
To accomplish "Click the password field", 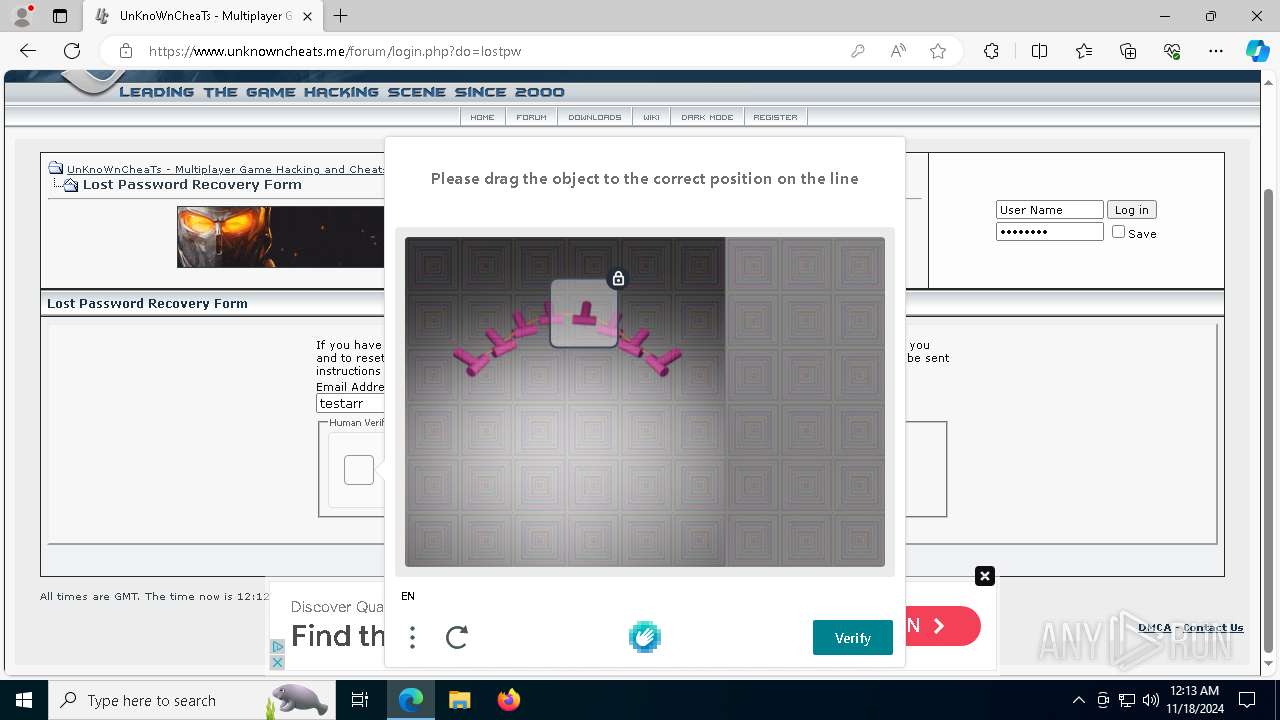I will (x=1049, y=232).
